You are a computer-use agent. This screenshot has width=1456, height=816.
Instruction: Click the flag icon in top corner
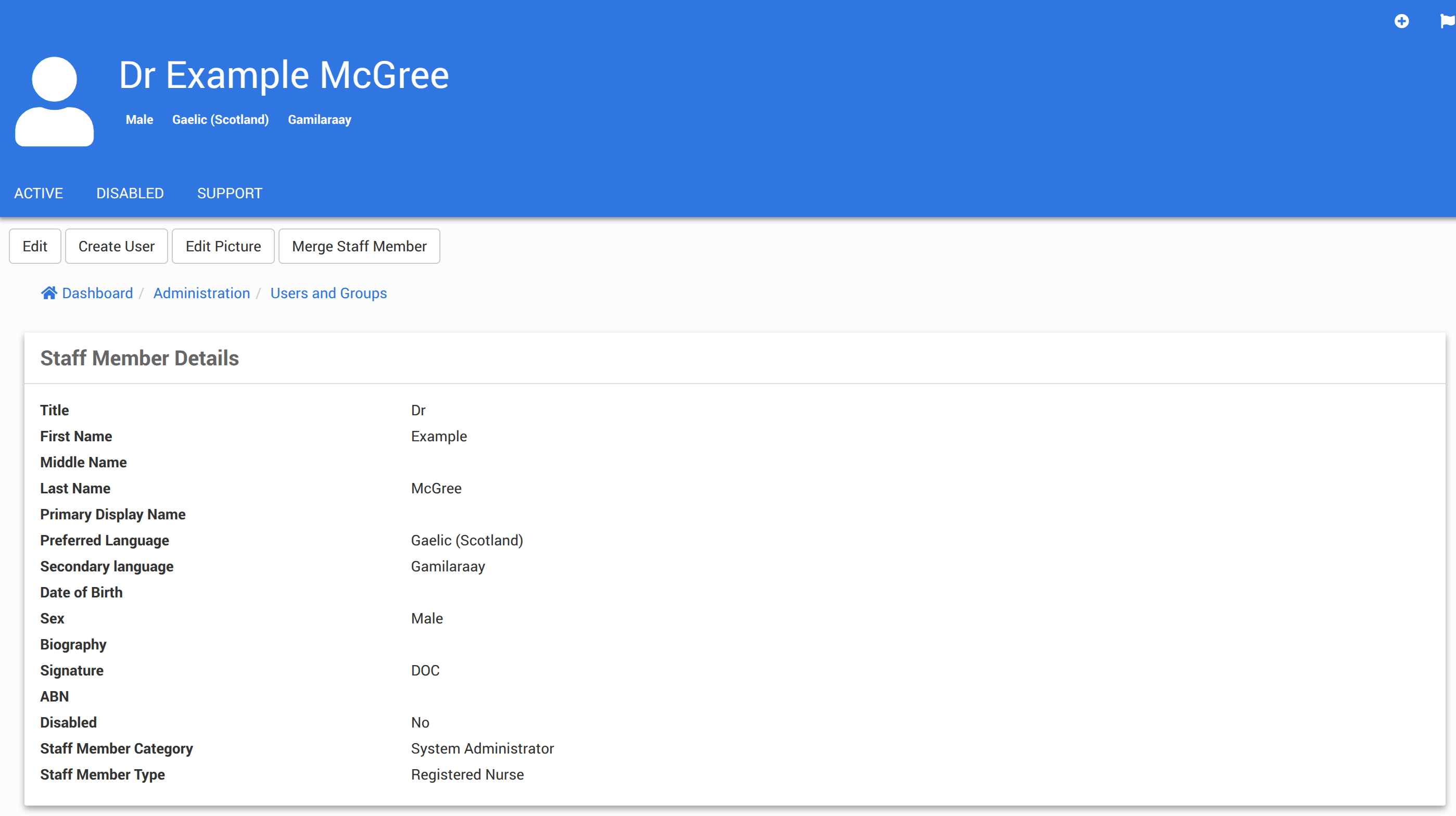(1447, 21)
